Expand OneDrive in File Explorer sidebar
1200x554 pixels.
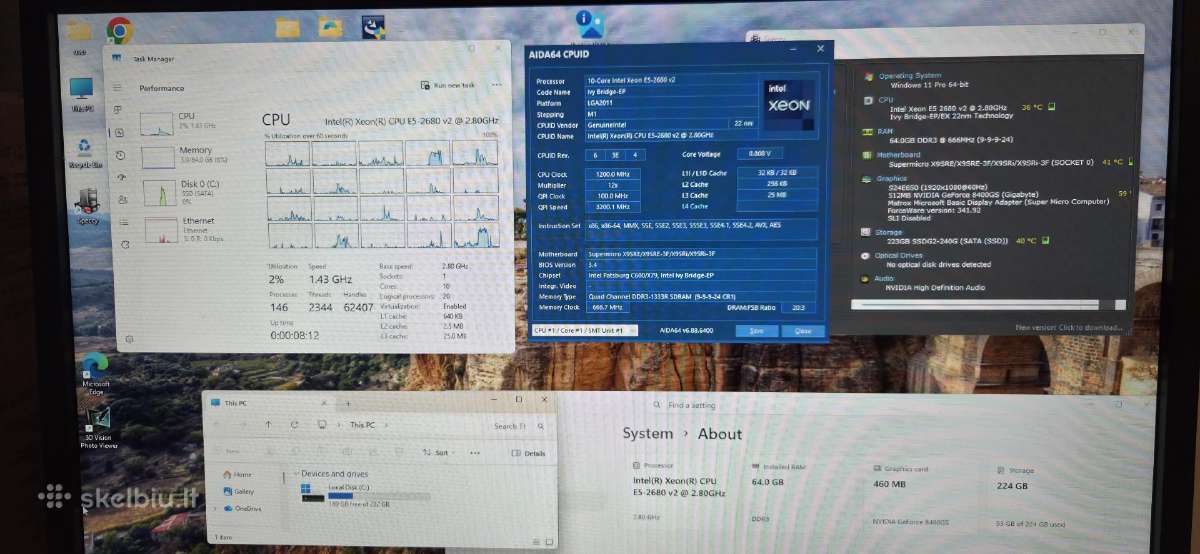click(x=215, y=508)
